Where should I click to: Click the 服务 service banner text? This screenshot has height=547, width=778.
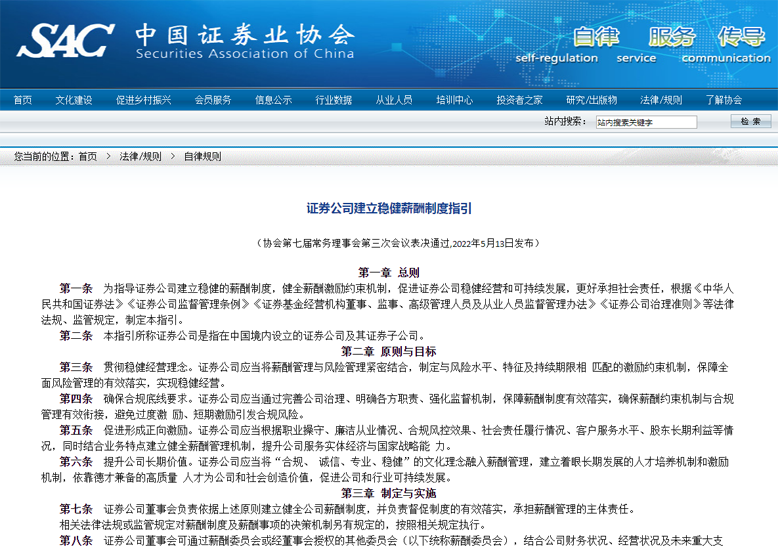(x=672, y=37)
